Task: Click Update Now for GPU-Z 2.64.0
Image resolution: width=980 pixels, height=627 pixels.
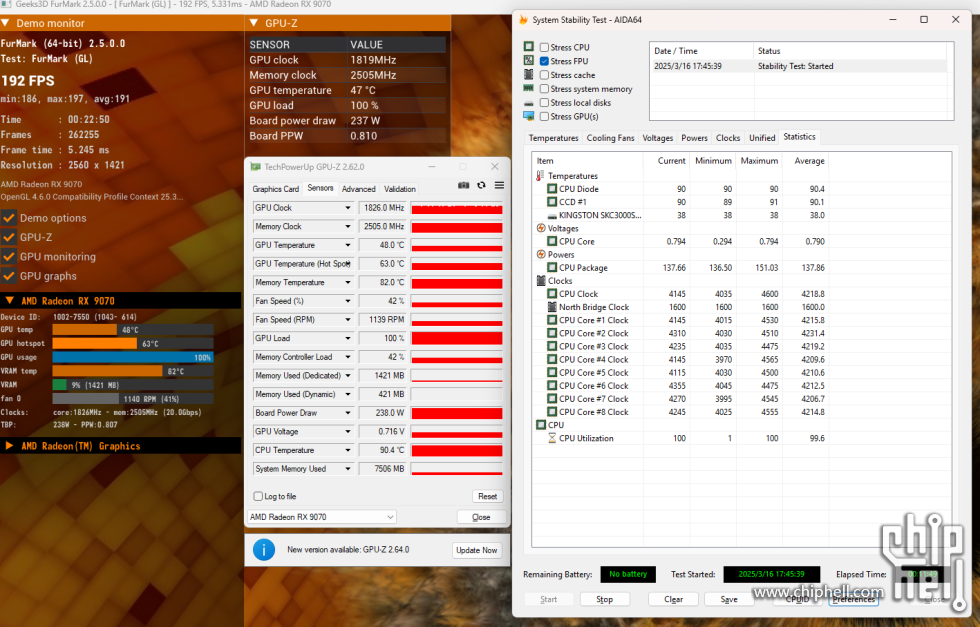Action: 477,550
